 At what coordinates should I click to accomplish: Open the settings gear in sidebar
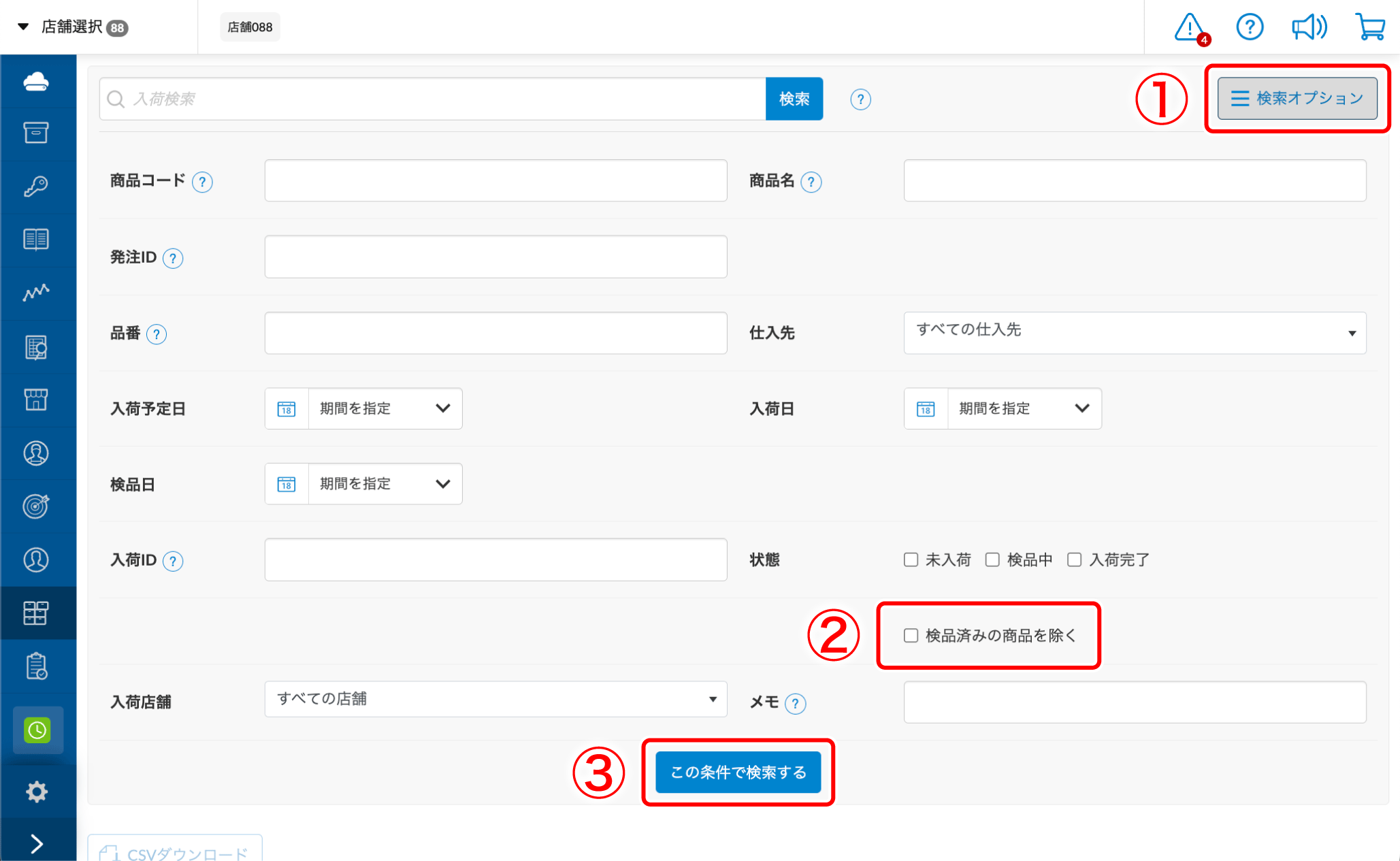[37, 792]
